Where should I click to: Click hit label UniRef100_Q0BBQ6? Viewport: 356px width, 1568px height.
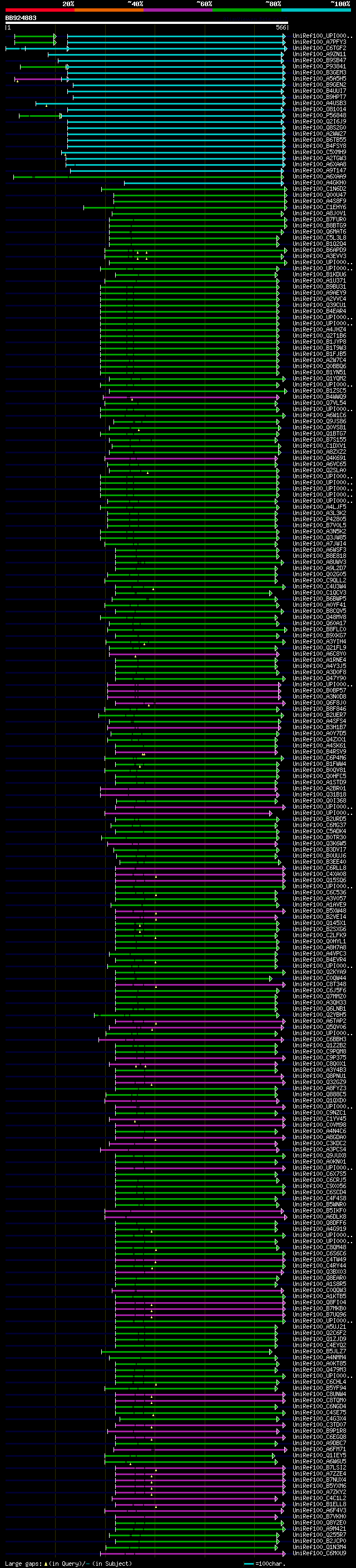pos(319,367)
